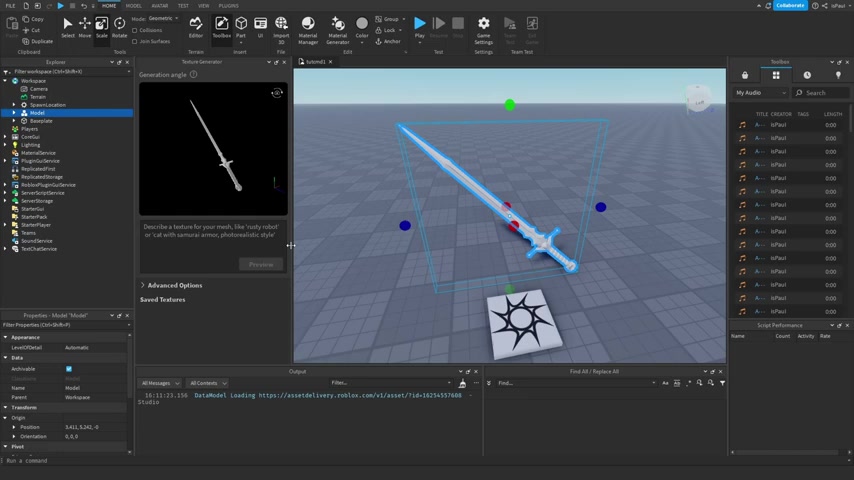The height and width of the screenshot is (480, 854).
Task: Open the Material Manager
Action: (308, 30)
